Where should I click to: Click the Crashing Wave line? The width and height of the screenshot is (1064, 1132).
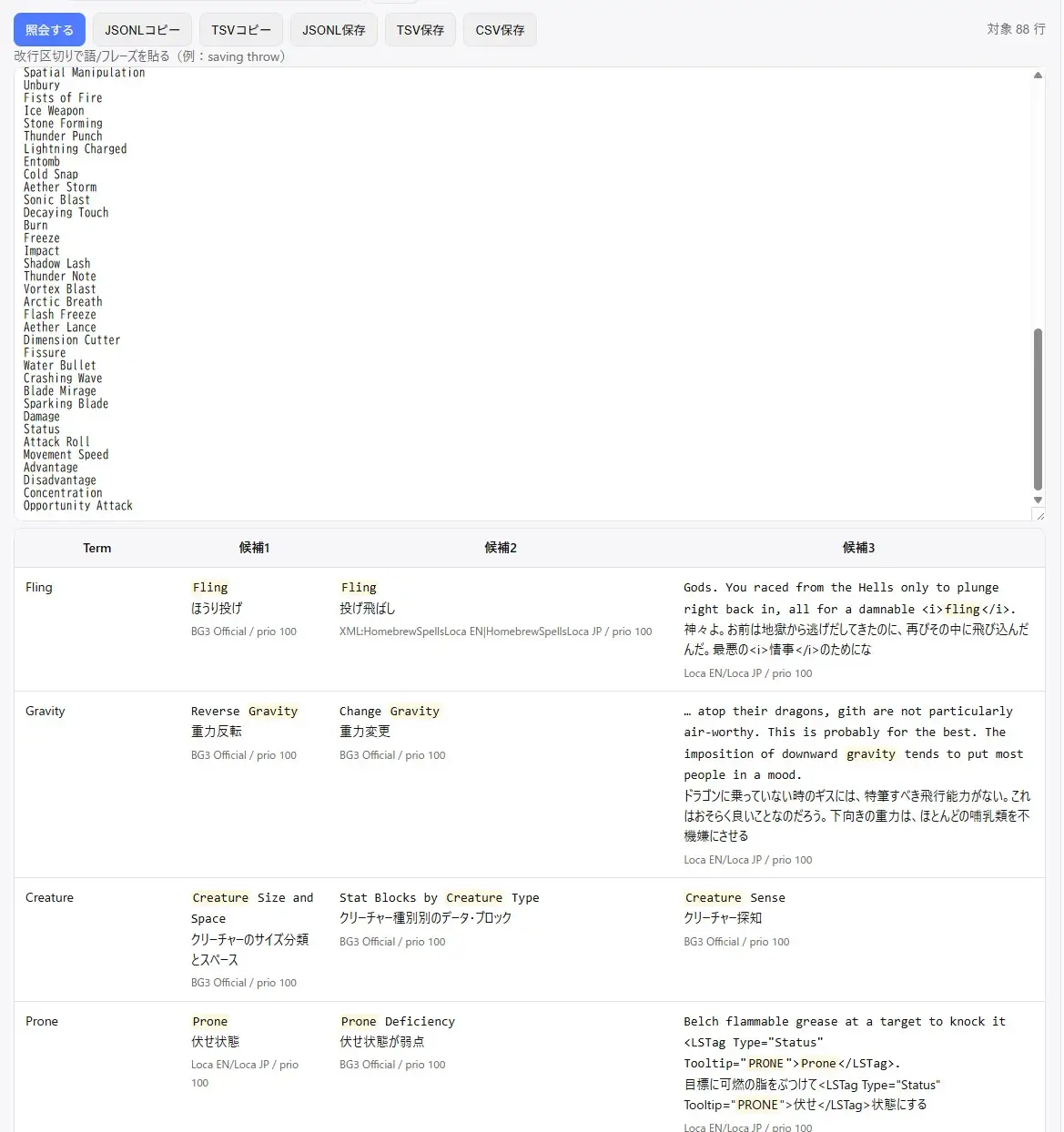(x=63, y=378)
